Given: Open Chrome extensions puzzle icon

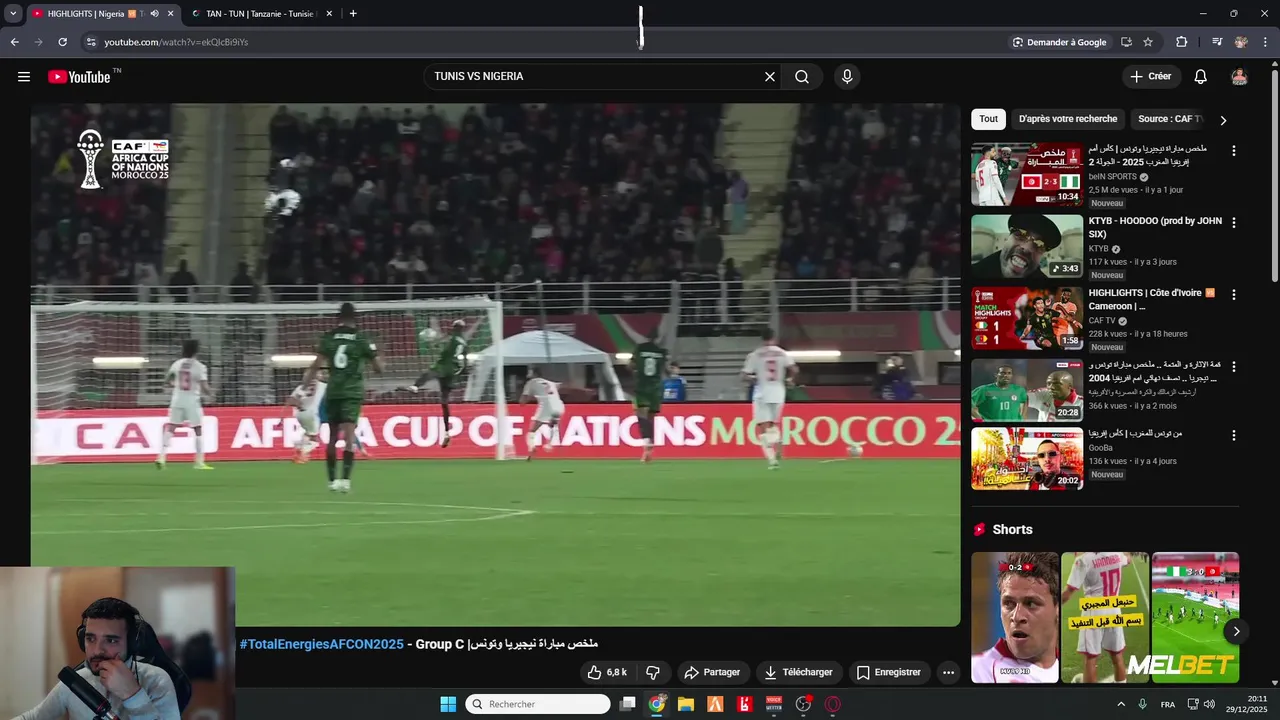Looking at the screenshot, I should [1181, 42].
